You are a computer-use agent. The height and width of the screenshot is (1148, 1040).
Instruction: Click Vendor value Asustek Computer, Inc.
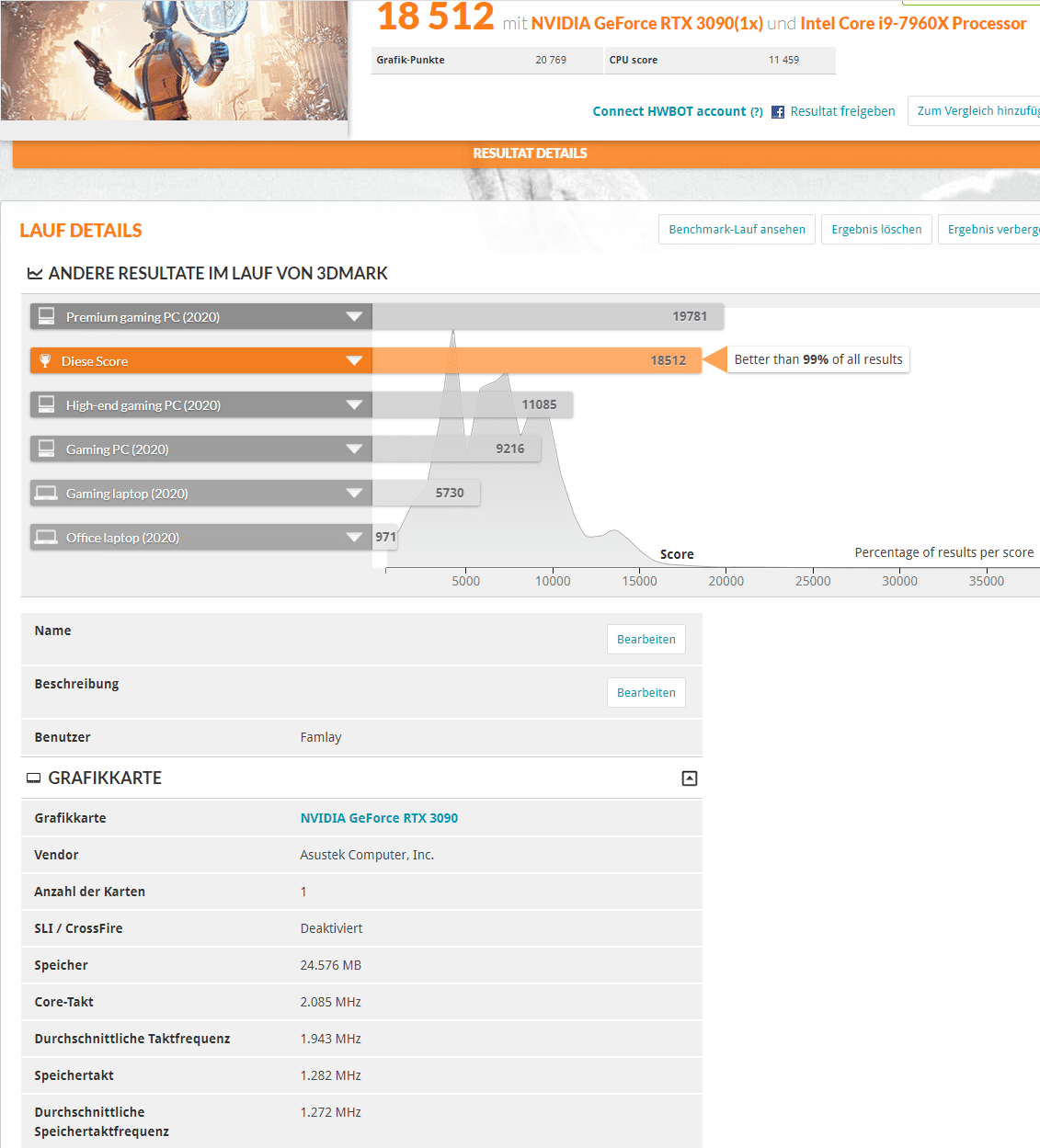(367, 855)
